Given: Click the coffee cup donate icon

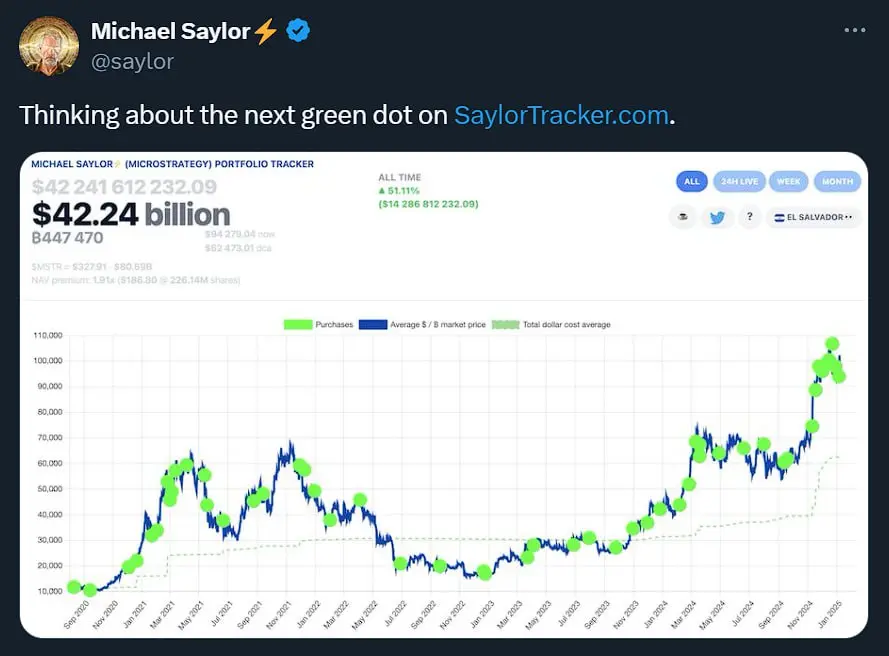Looking at the screenshot, I should click(x=683, y=217).
